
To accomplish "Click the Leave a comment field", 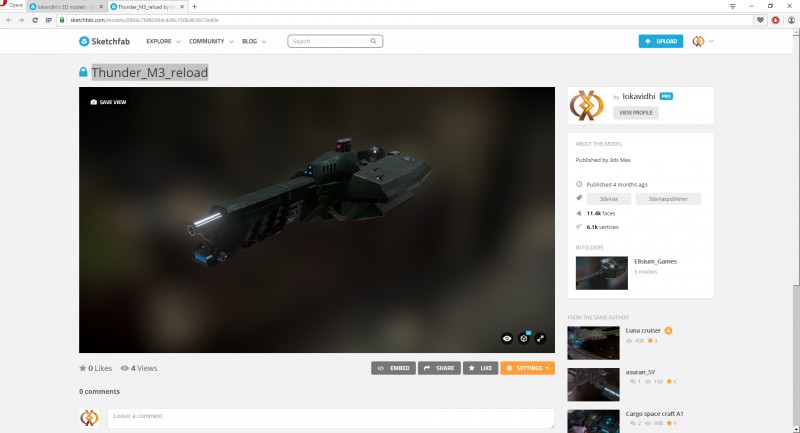I will 331,418.
